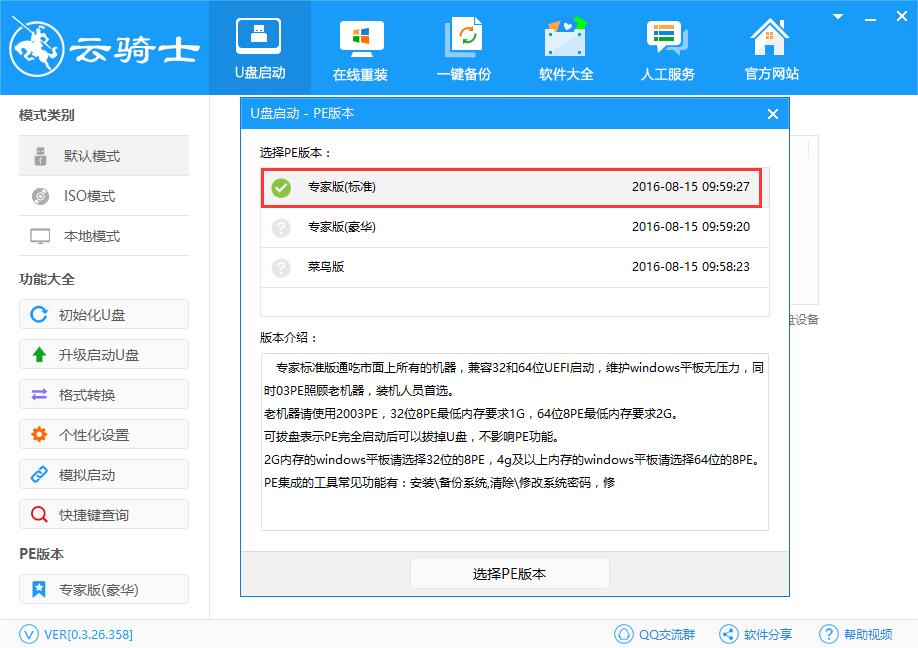Screen dimensions: 918x648
Task: Click the Windows monitor icon for 在线重装
Action: (362, 39)
